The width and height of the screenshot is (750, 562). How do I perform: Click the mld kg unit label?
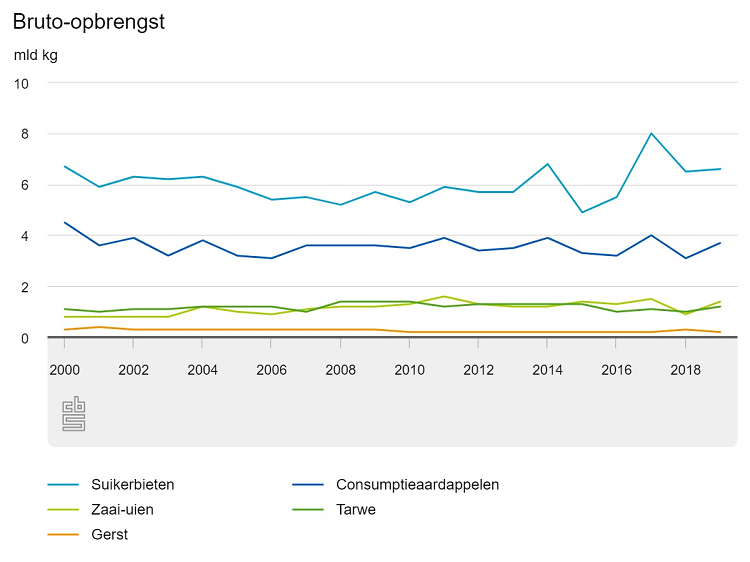click(35, 55)
